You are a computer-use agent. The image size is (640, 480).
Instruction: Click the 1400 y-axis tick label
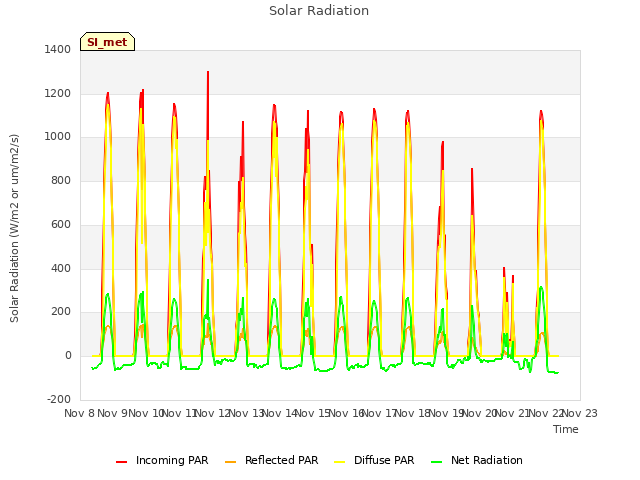click(58, 49)
